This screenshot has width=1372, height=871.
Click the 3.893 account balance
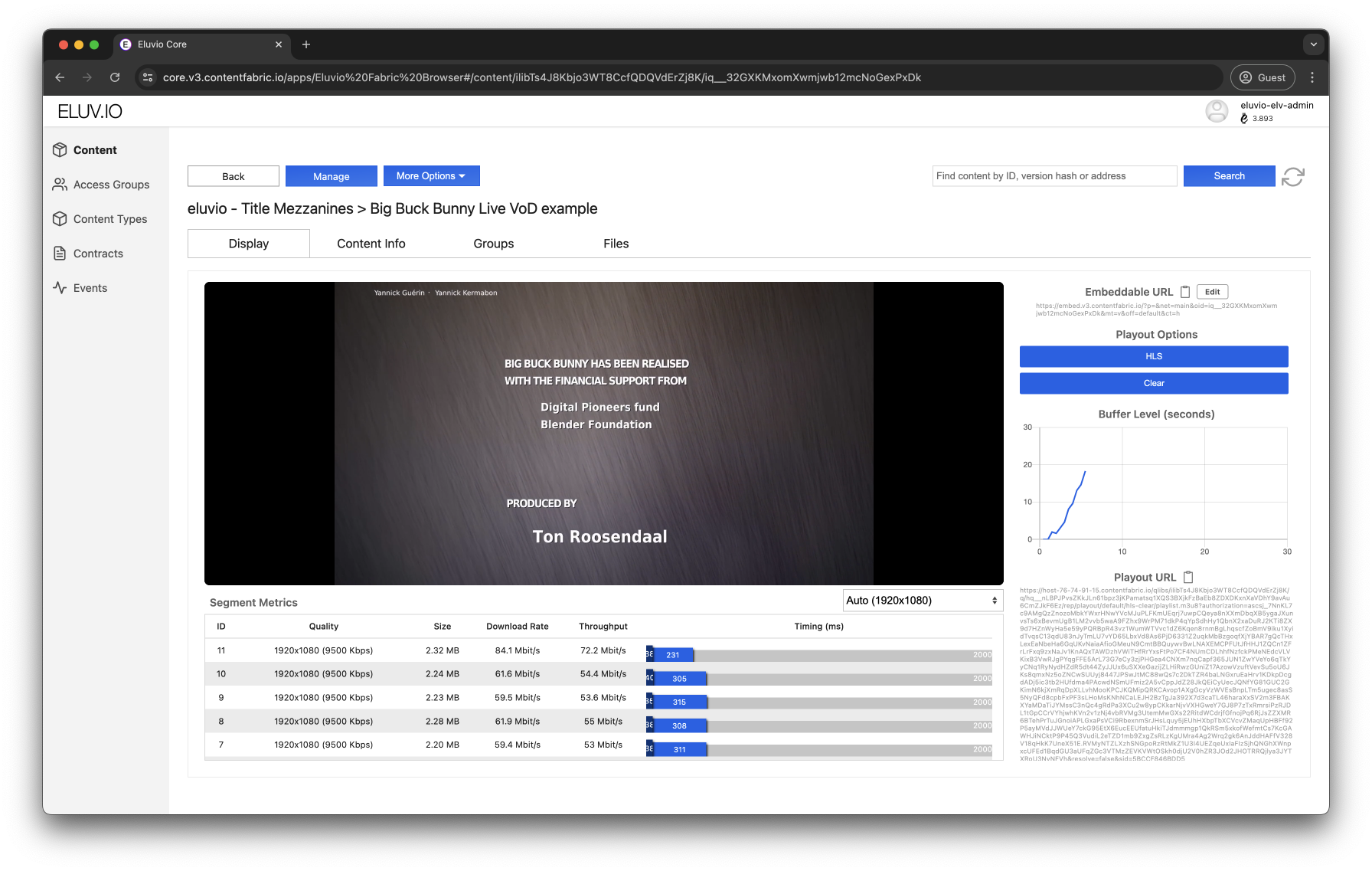pos(1263,119)
